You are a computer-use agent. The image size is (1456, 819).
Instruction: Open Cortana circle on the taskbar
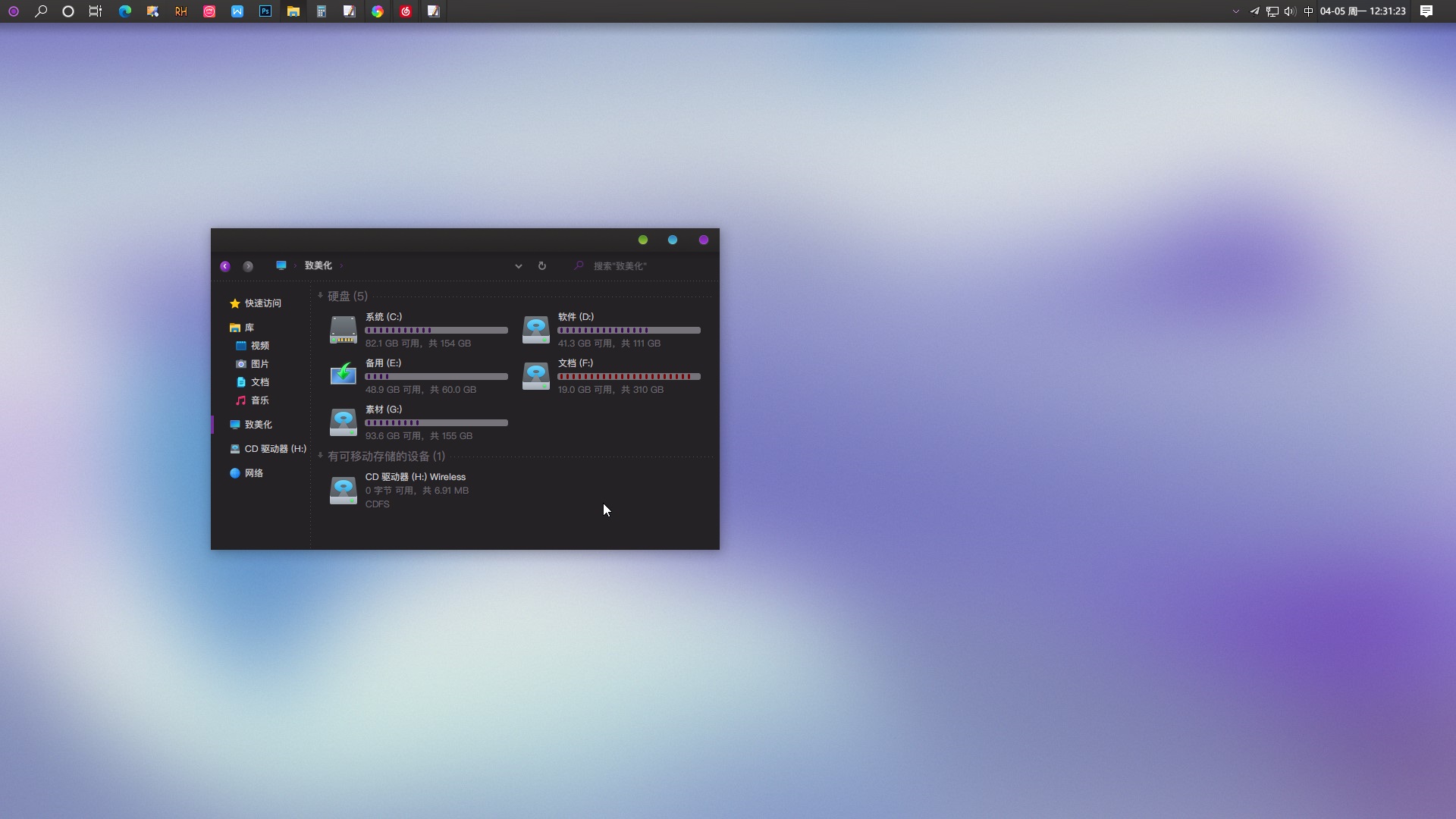[68, 11]
